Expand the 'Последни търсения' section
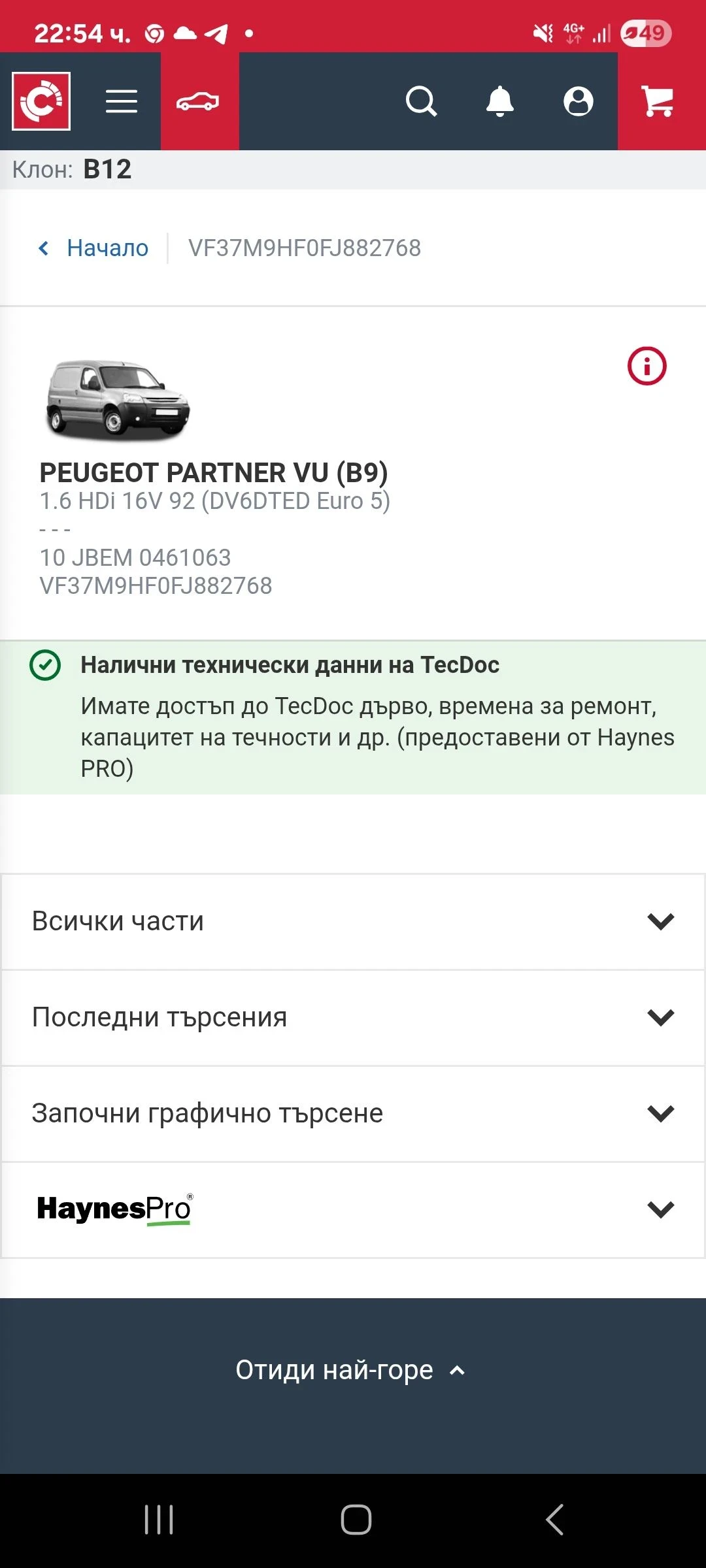This screenshot has height=1568, width=706. click(353, 1017)
